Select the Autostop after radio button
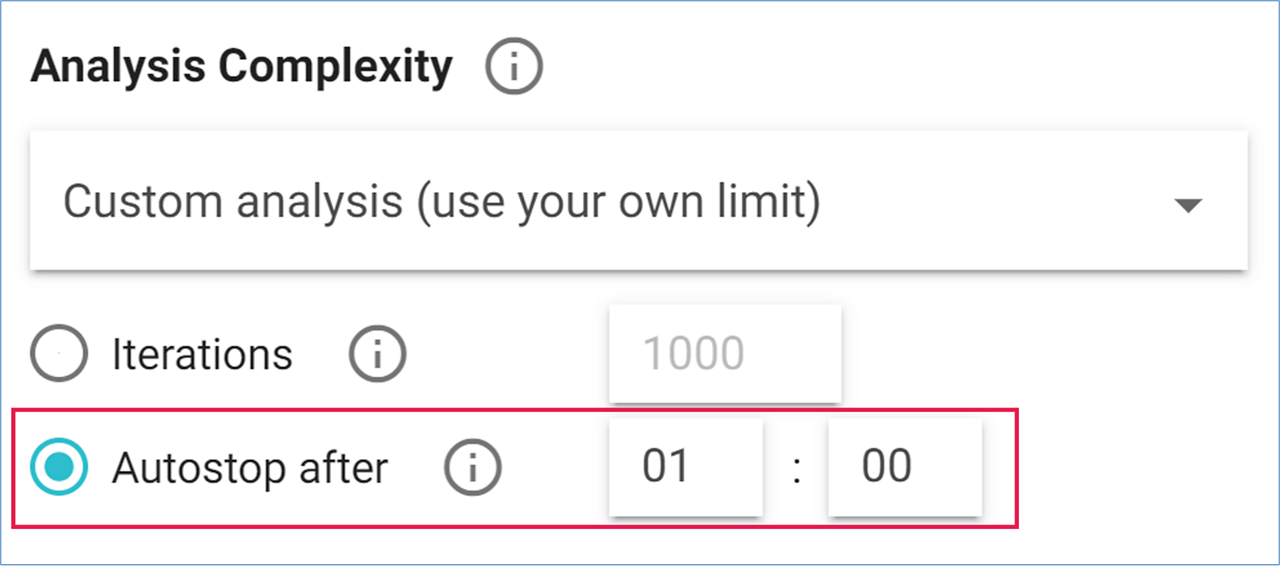The height and width of the screenshot is (566, 1280). point(59,467)
